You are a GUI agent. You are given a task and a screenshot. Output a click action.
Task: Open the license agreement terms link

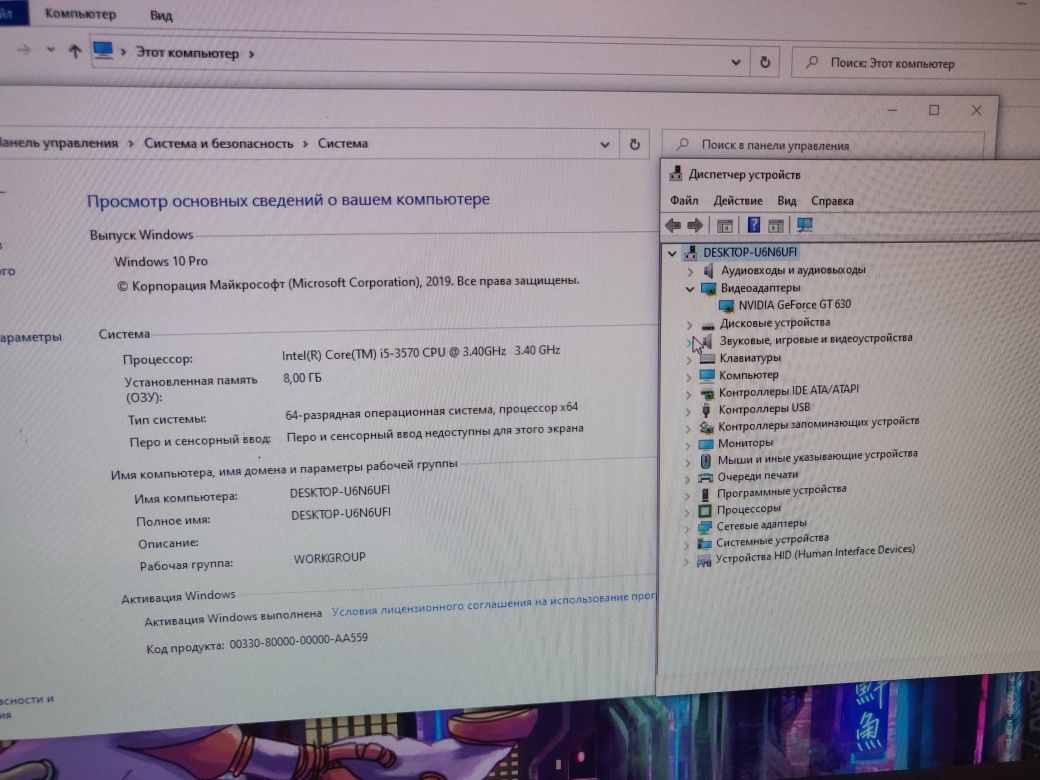(493, 604)
